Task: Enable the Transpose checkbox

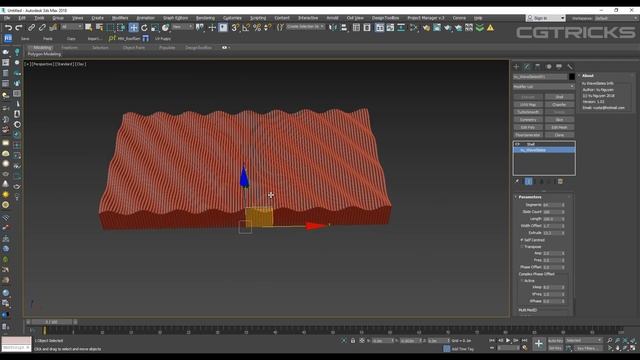Action: (x=522, y=247)
